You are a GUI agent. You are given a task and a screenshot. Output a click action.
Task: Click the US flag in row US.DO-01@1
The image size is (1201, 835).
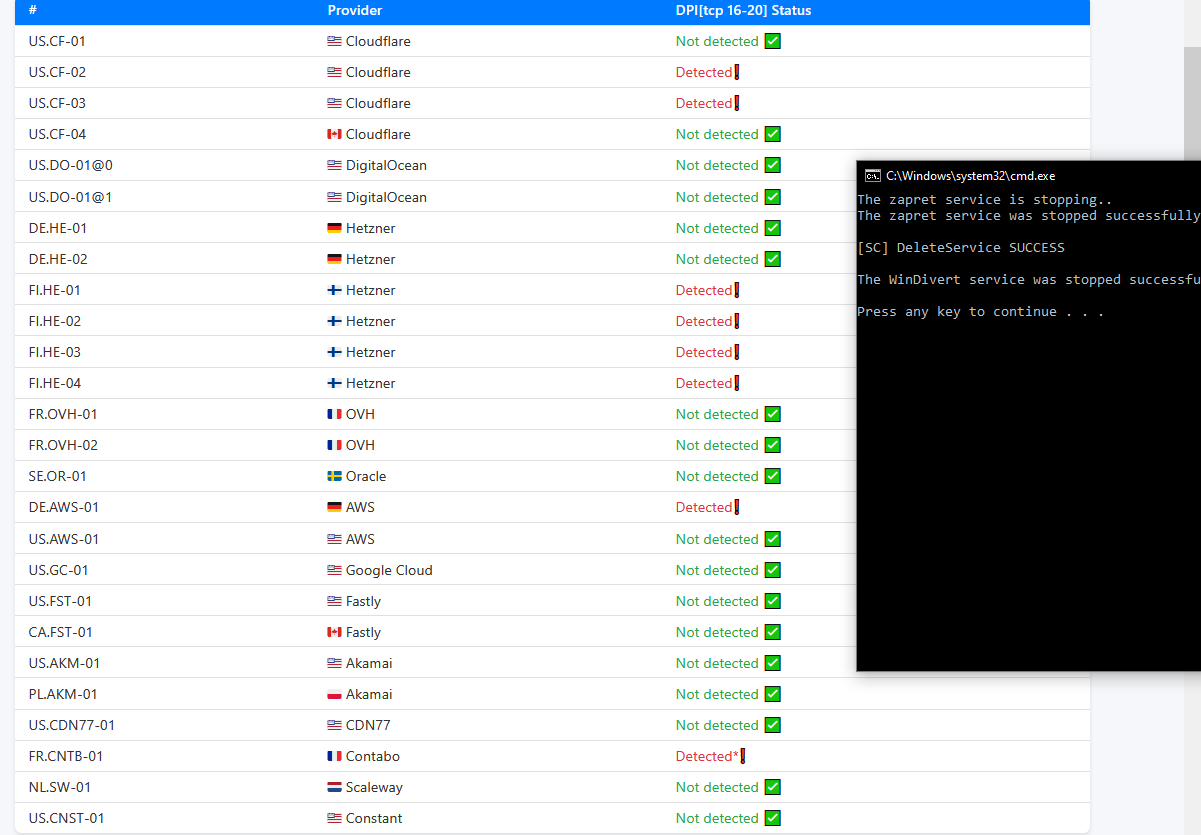pyautogui.click(x=334, y=197)
